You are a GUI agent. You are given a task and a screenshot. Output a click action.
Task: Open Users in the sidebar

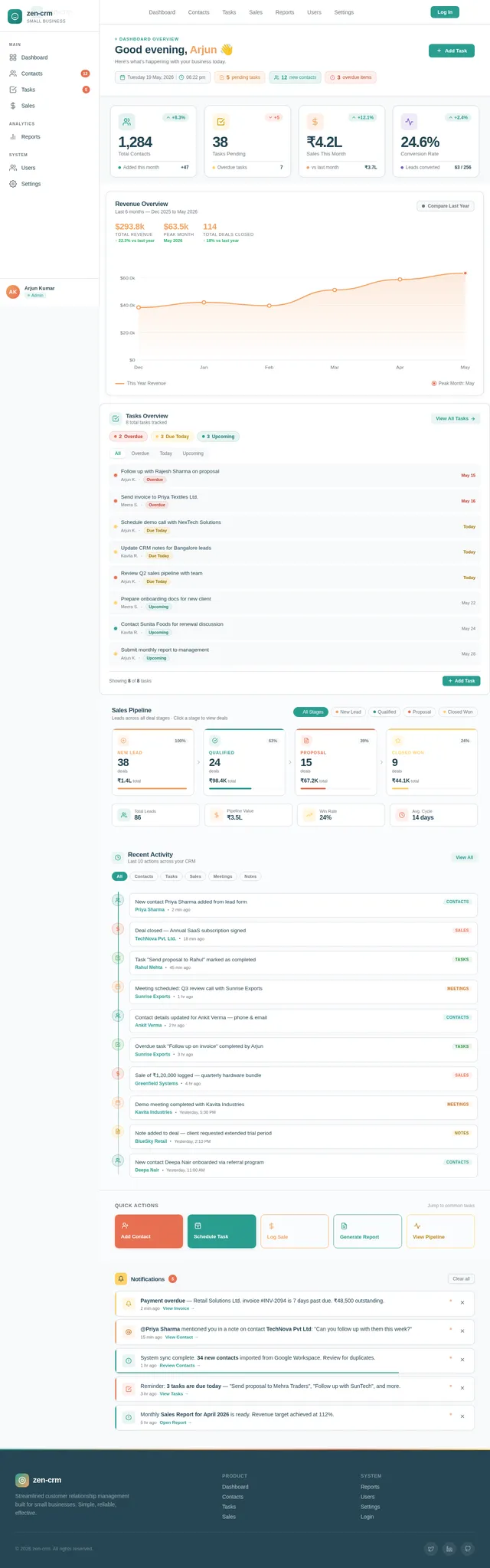pyautogui.click(x=50, y=168)
